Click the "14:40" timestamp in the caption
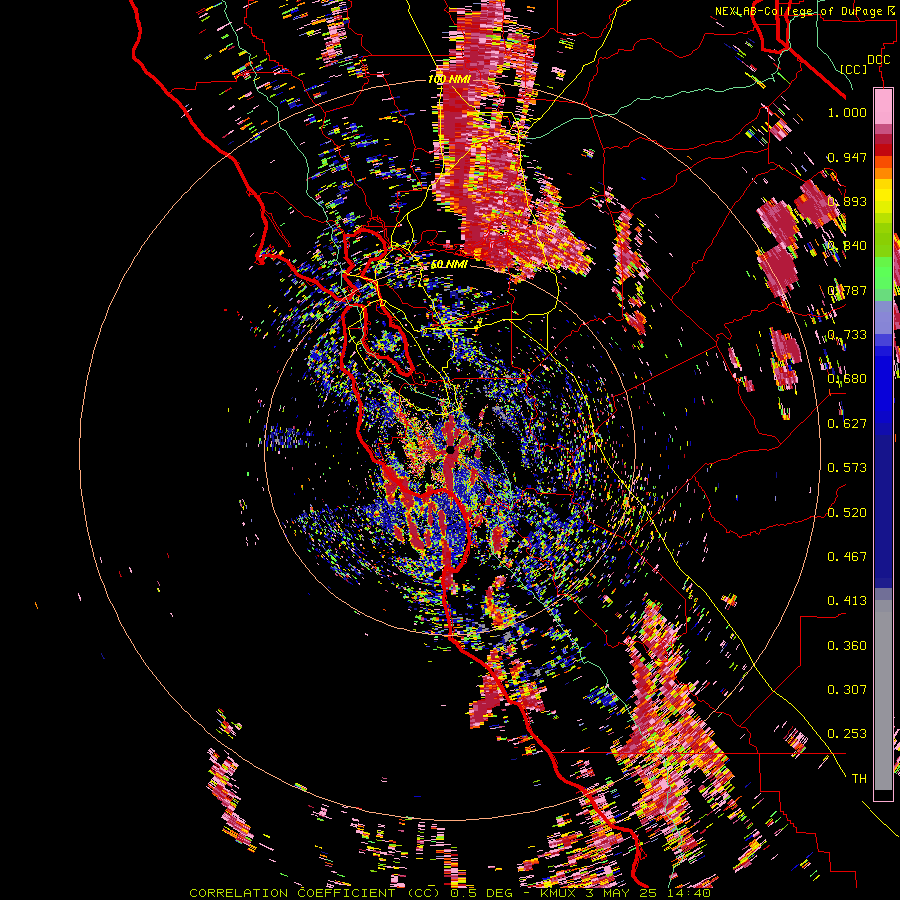900x900 pixels. click(x=690, y=893)
